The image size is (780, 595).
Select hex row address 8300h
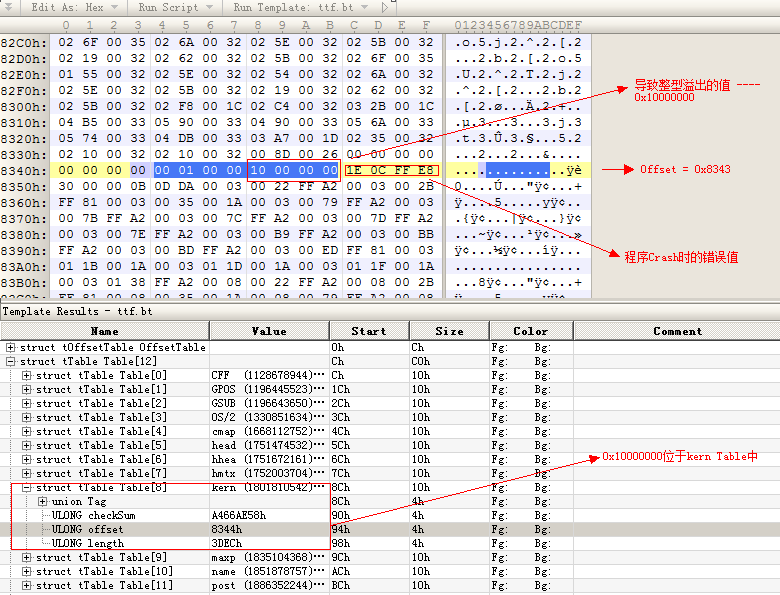pos(24,106)
